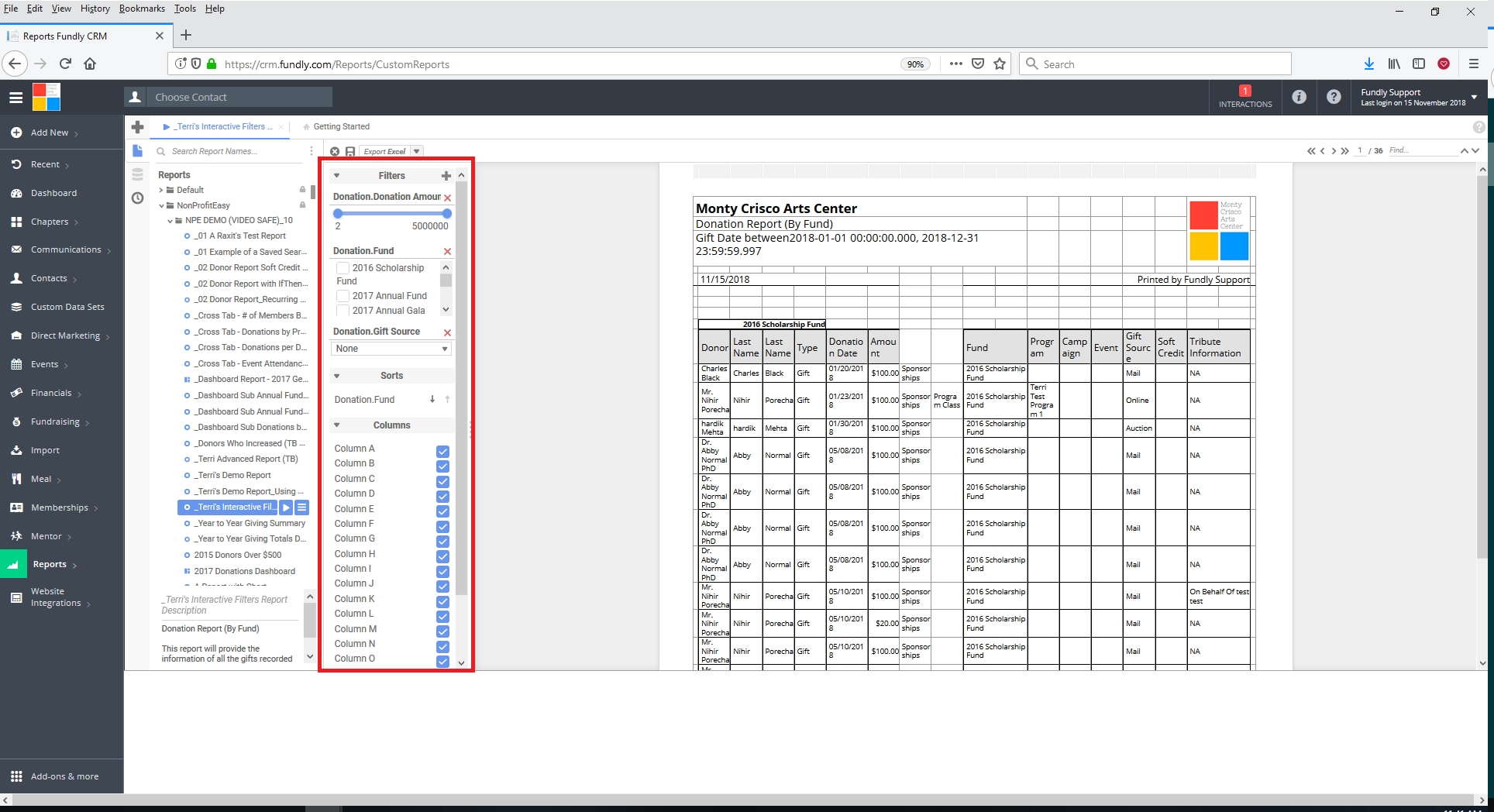The image size is (1494, 812).
Task: Remove the Donation.Fund filter
Action: 447,251
